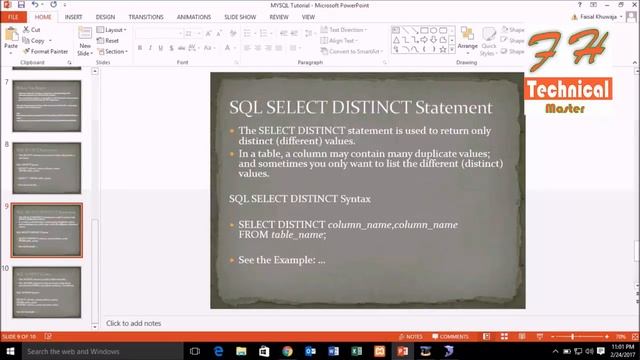The image size is (640, 360).
Task: Select the rectangle shape in shapes gallery
Action: [x=424, y=30]
